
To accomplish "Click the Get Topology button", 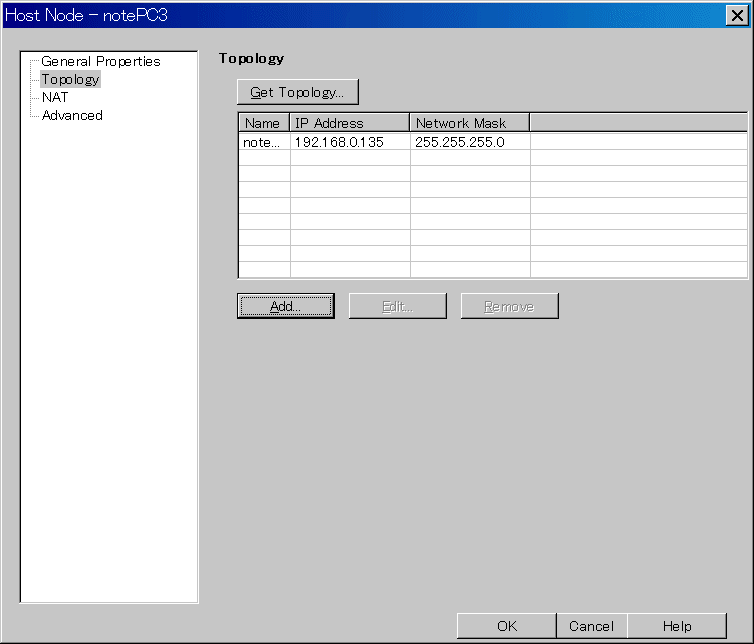I will (x=297, y=93).
